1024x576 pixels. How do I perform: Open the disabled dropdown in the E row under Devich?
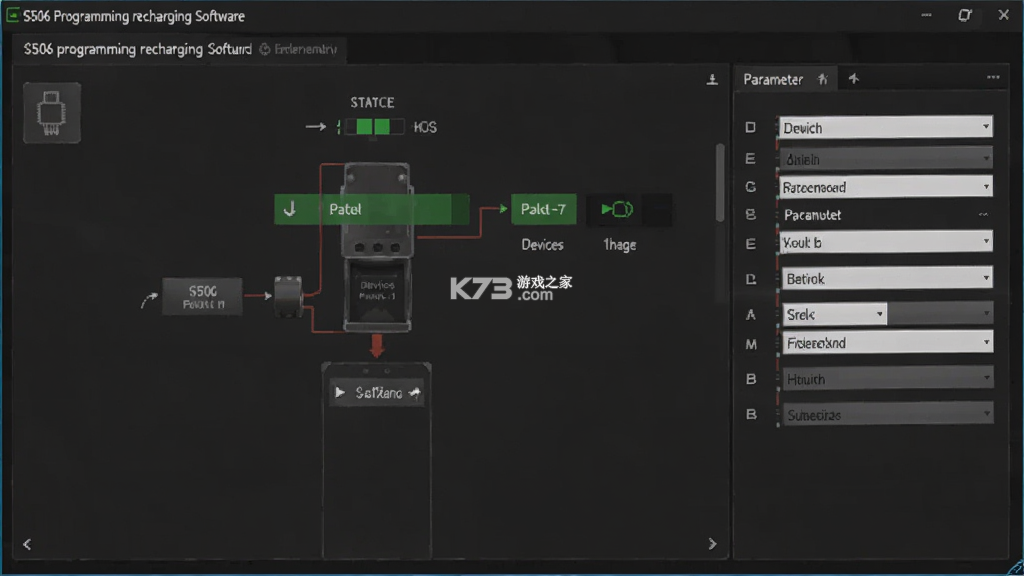tap(886, 159)
